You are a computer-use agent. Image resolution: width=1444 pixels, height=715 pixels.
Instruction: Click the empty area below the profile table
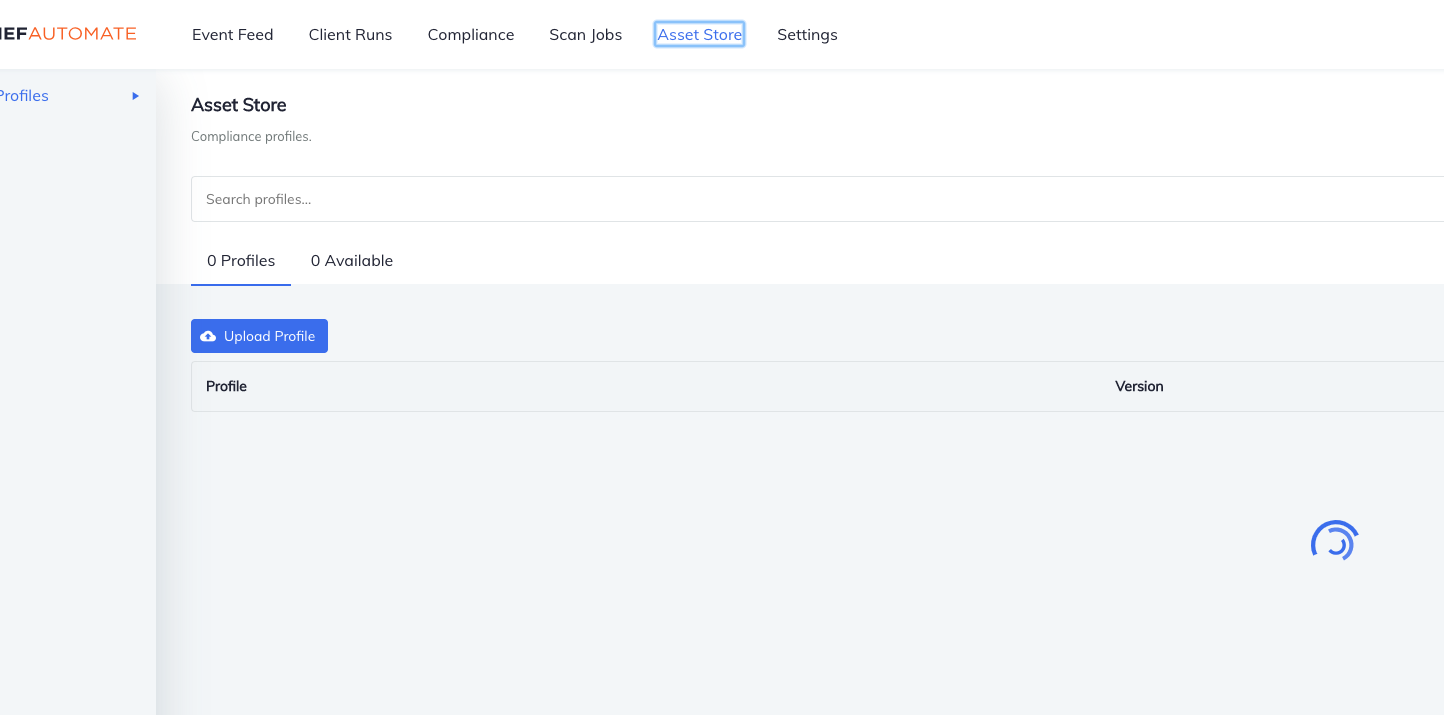click(700, 550)
